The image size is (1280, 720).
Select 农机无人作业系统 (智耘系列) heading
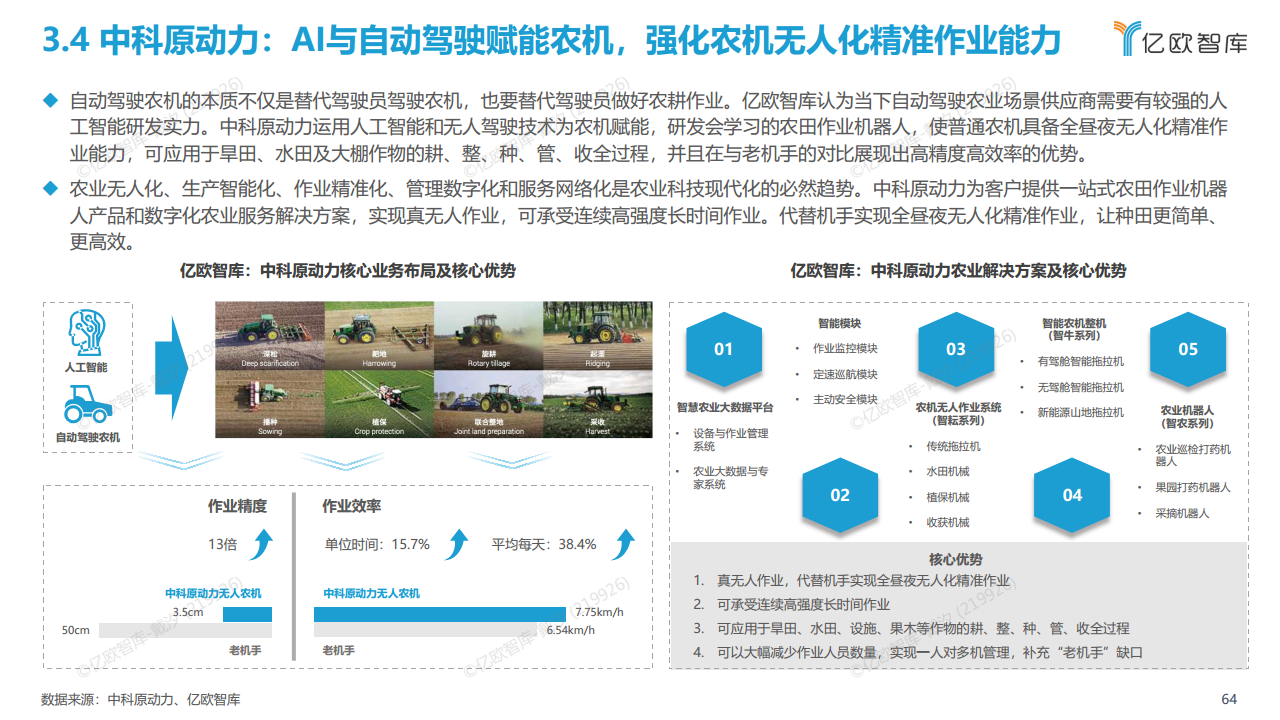[x=959, y=414]
